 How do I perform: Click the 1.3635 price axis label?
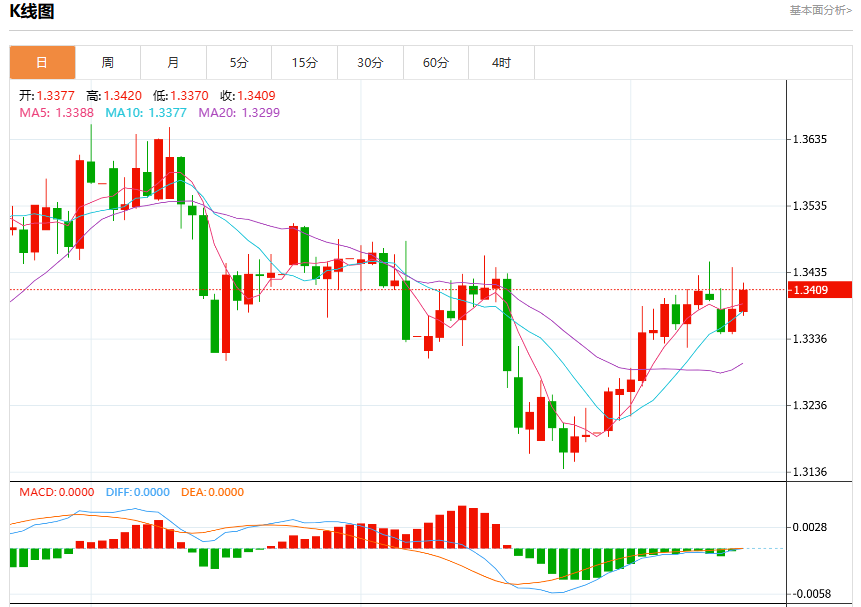809,140
